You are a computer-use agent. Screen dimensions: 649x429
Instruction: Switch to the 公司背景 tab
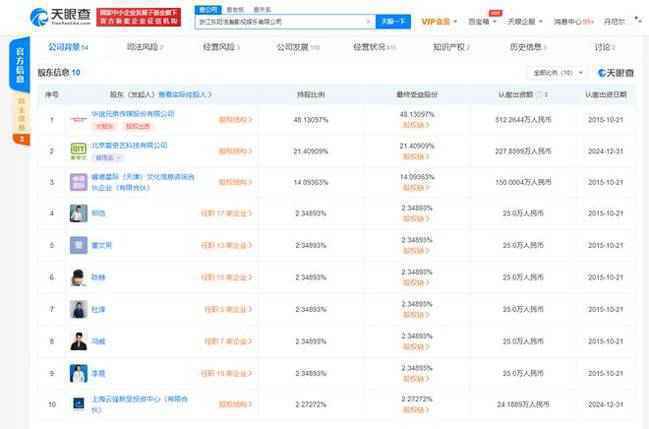point(68,47)
